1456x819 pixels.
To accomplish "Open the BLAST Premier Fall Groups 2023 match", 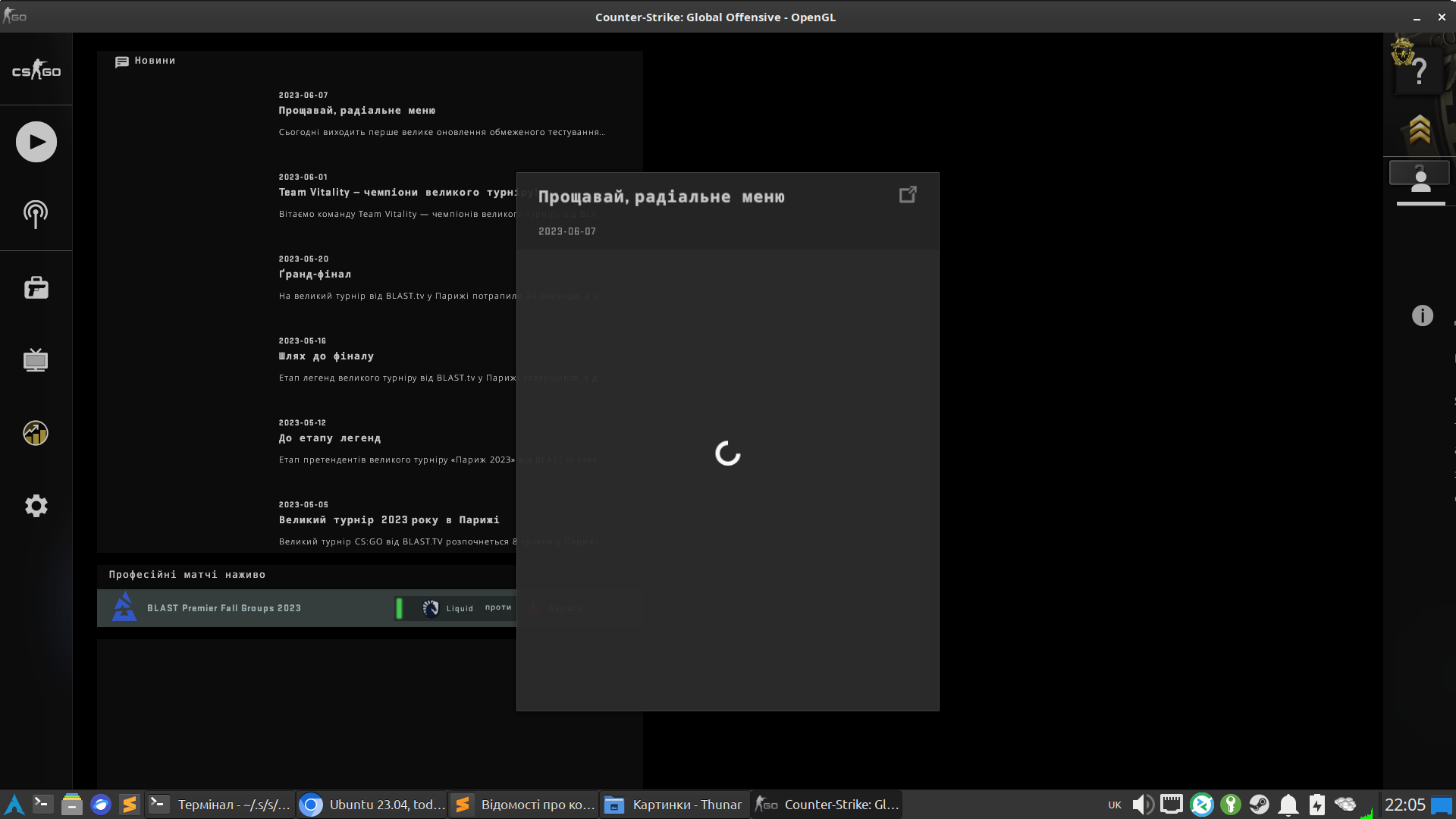I will 224,607.
